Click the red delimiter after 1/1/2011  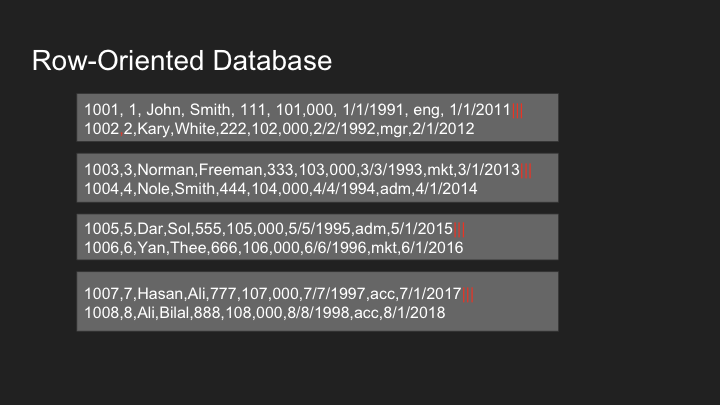point(518,111)
